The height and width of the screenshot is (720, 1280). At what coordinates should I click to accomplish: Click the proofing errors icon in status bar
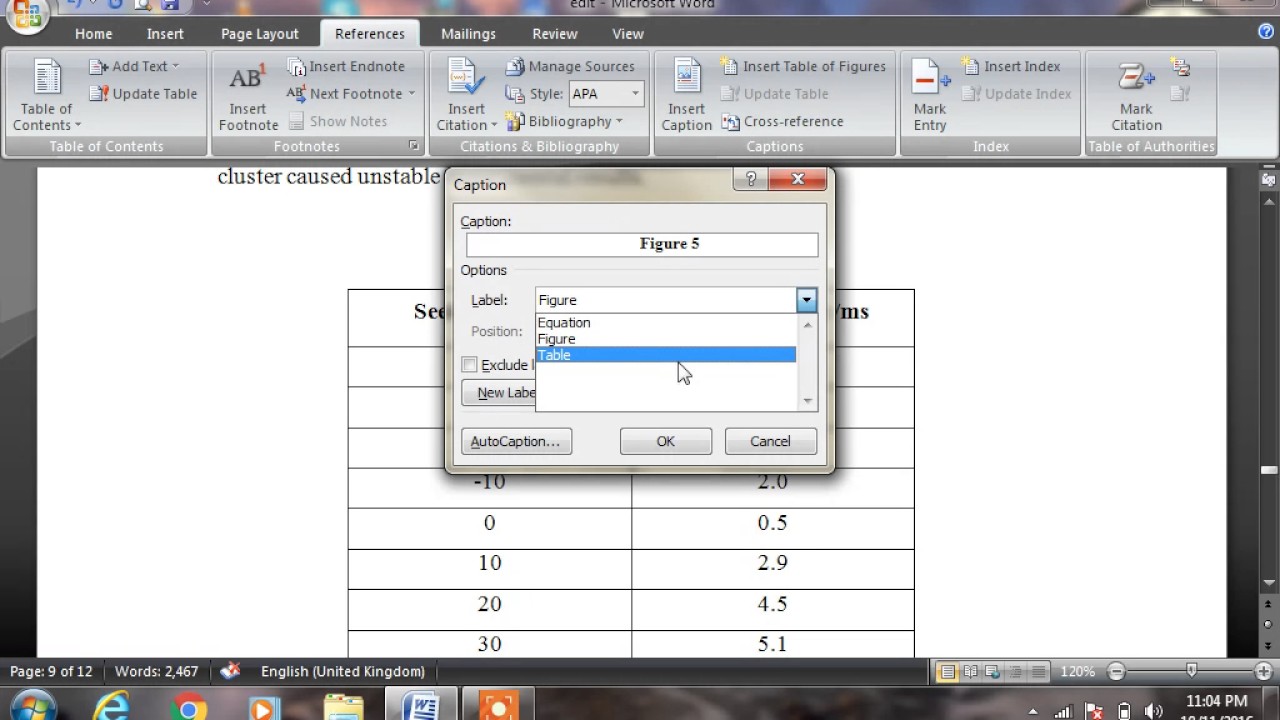pos(230,671)
